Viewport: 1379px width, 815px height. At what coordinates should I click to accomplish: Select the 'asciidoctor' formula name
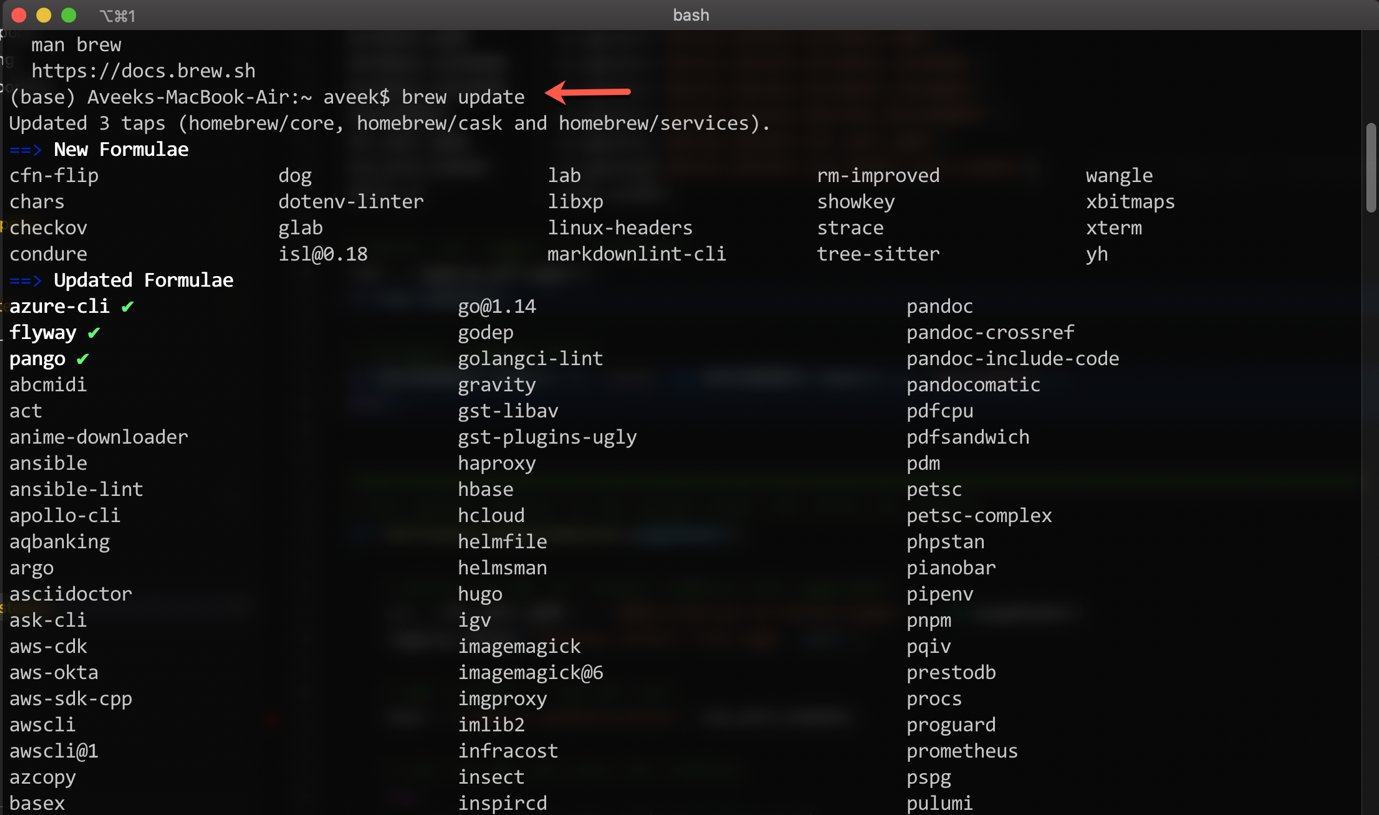click(x=71, y=594)
